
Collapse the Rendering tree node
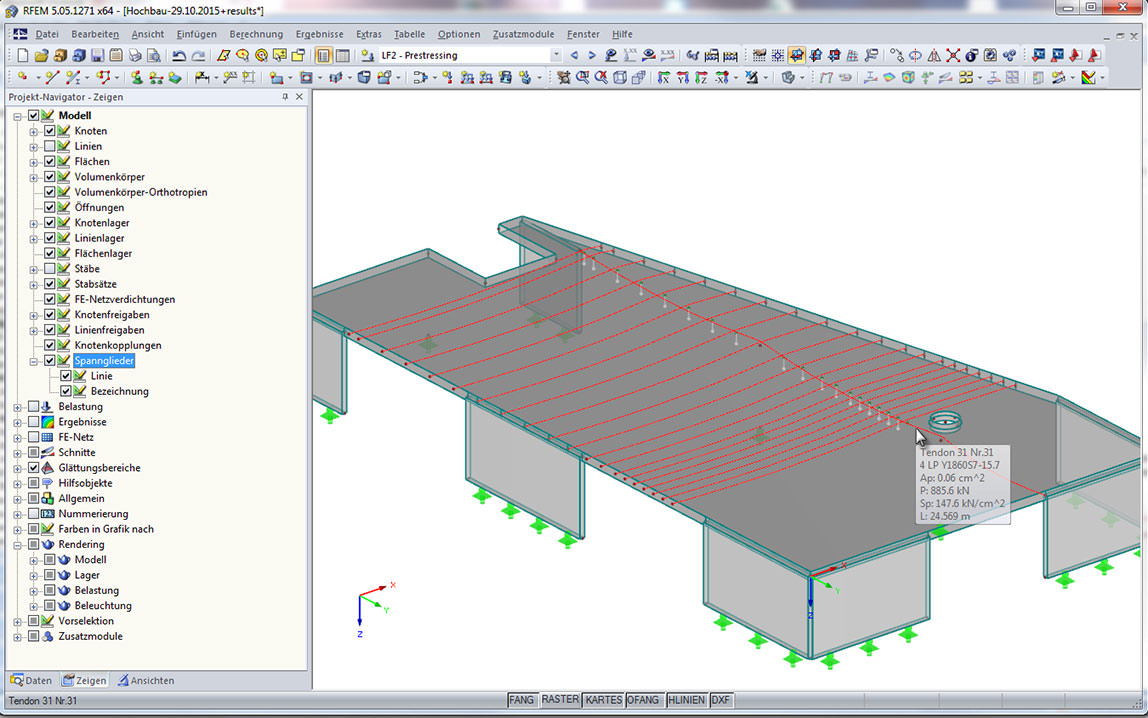pyautogui.click(x=18, y=545)
